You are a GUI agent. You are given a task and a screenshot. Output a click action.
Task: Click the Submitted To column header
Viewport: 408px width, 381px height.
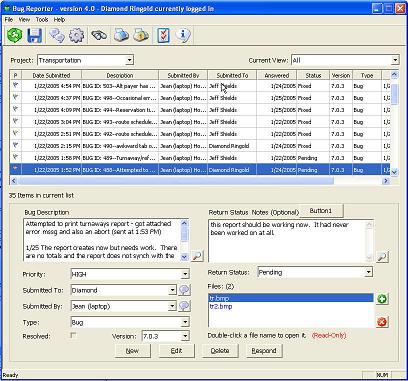[232, 75]
